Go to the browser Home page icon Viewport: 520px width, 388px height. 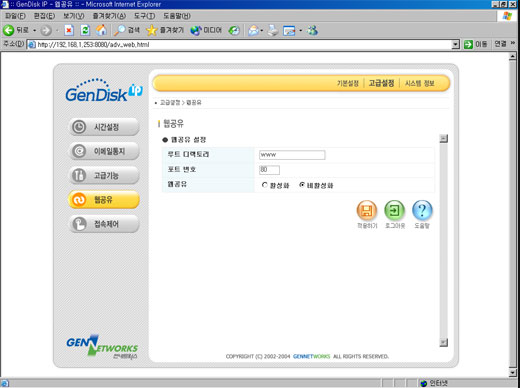tap(101, 30)
